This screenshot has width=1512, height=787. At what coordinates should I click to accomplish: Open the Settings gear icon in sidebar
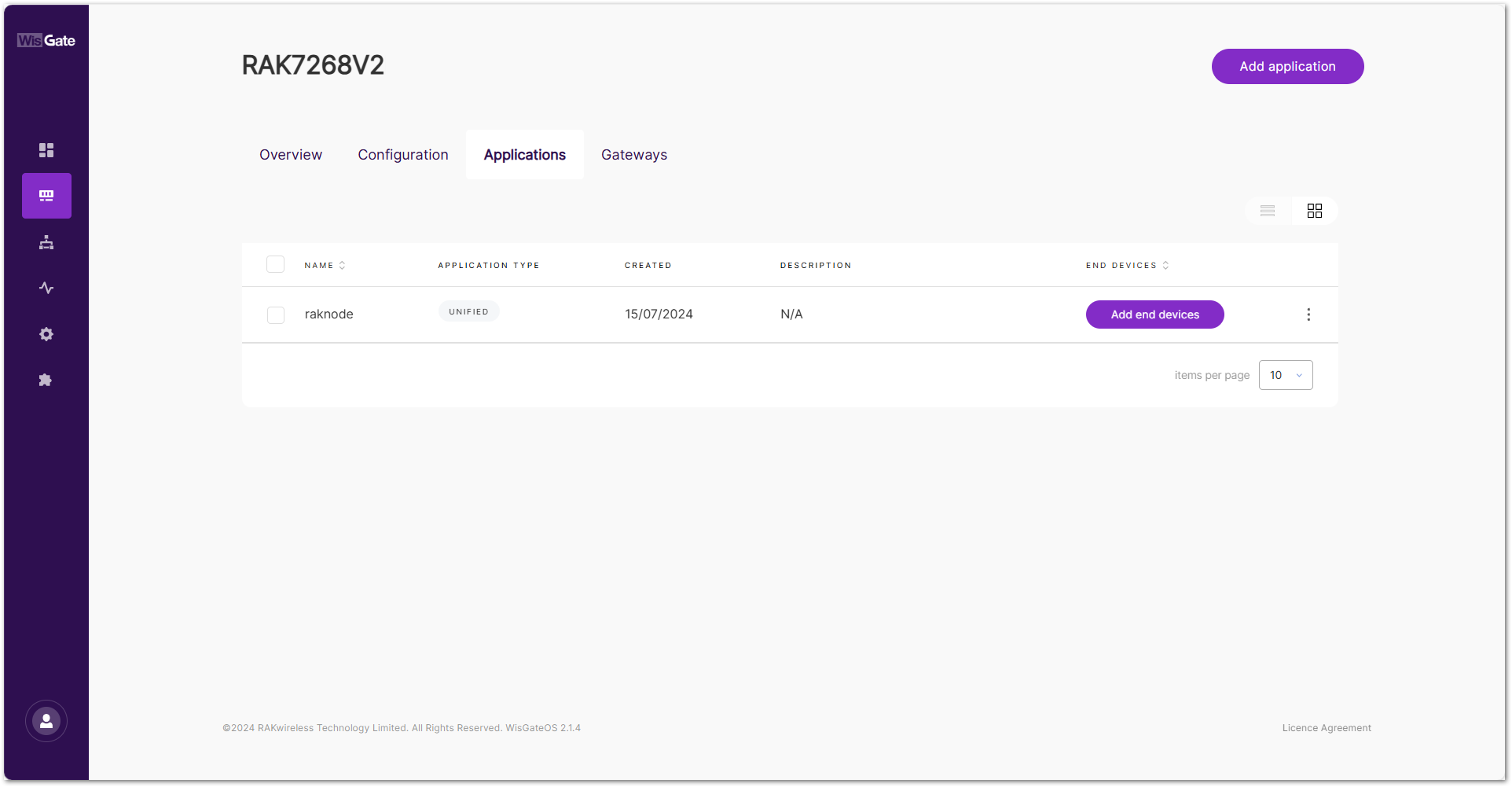tap(46, 334)
